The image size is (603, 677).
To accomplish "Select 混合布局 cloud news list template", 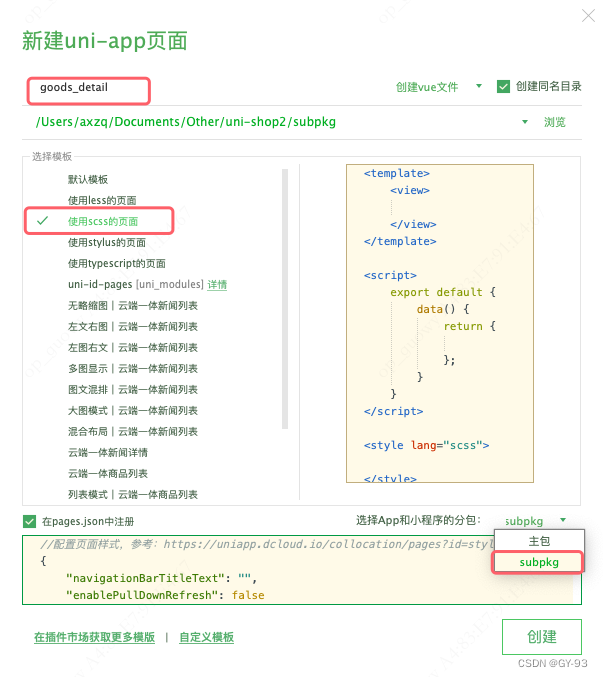I will [133, 432].
